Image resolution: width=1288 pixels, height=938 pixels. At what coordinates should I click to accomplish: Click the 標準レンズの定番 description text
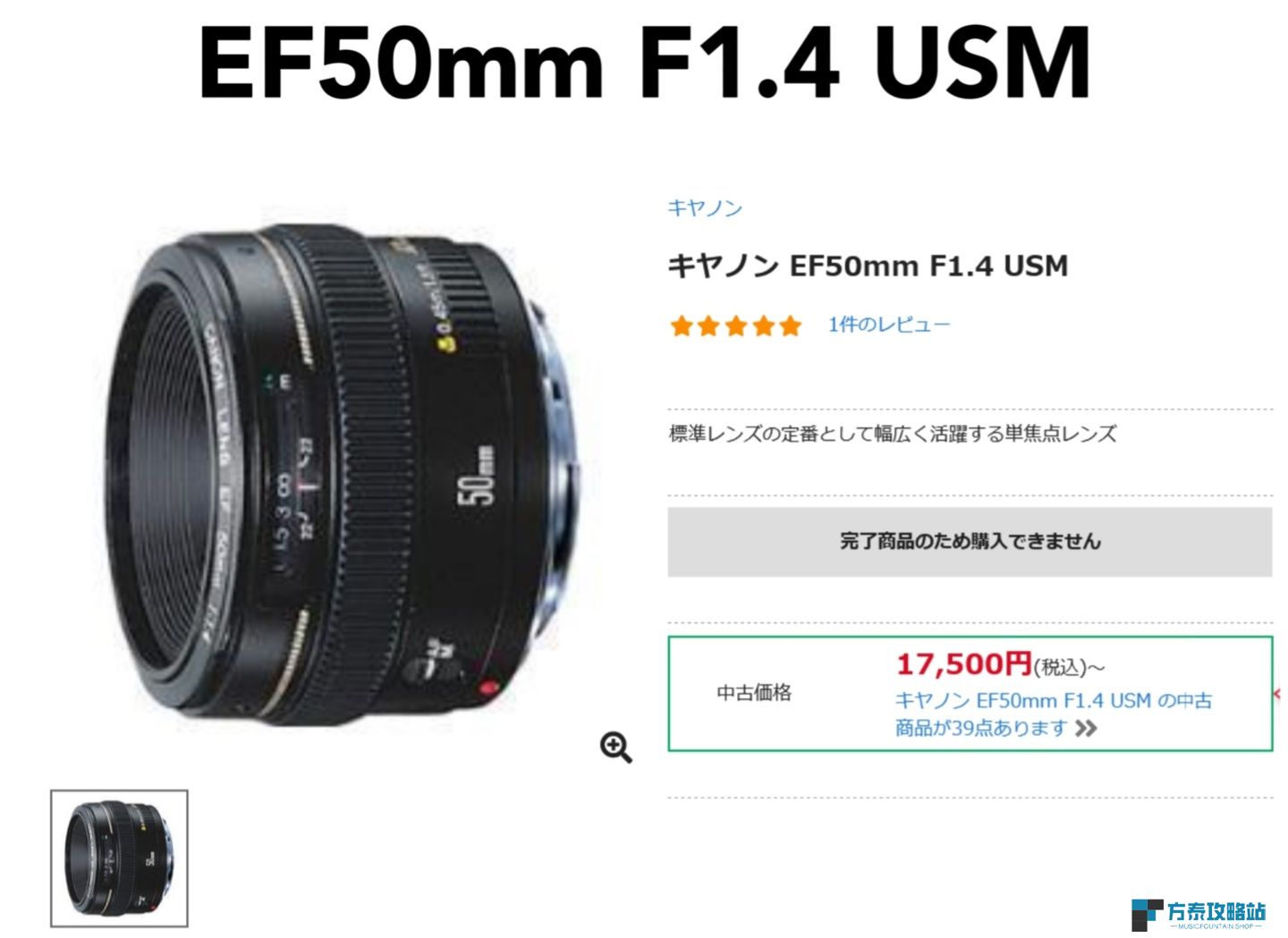coord(893,435)
